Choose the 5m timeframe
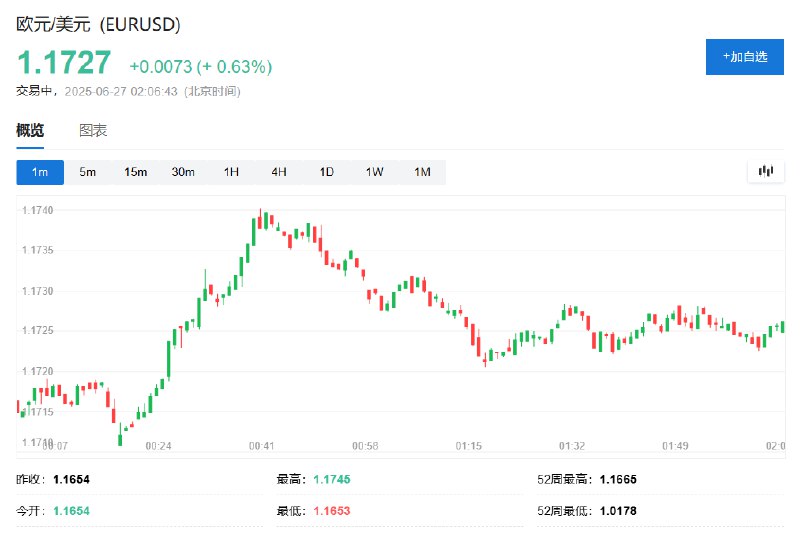Viewport: 800px width, 538px height. coord(88,172)
